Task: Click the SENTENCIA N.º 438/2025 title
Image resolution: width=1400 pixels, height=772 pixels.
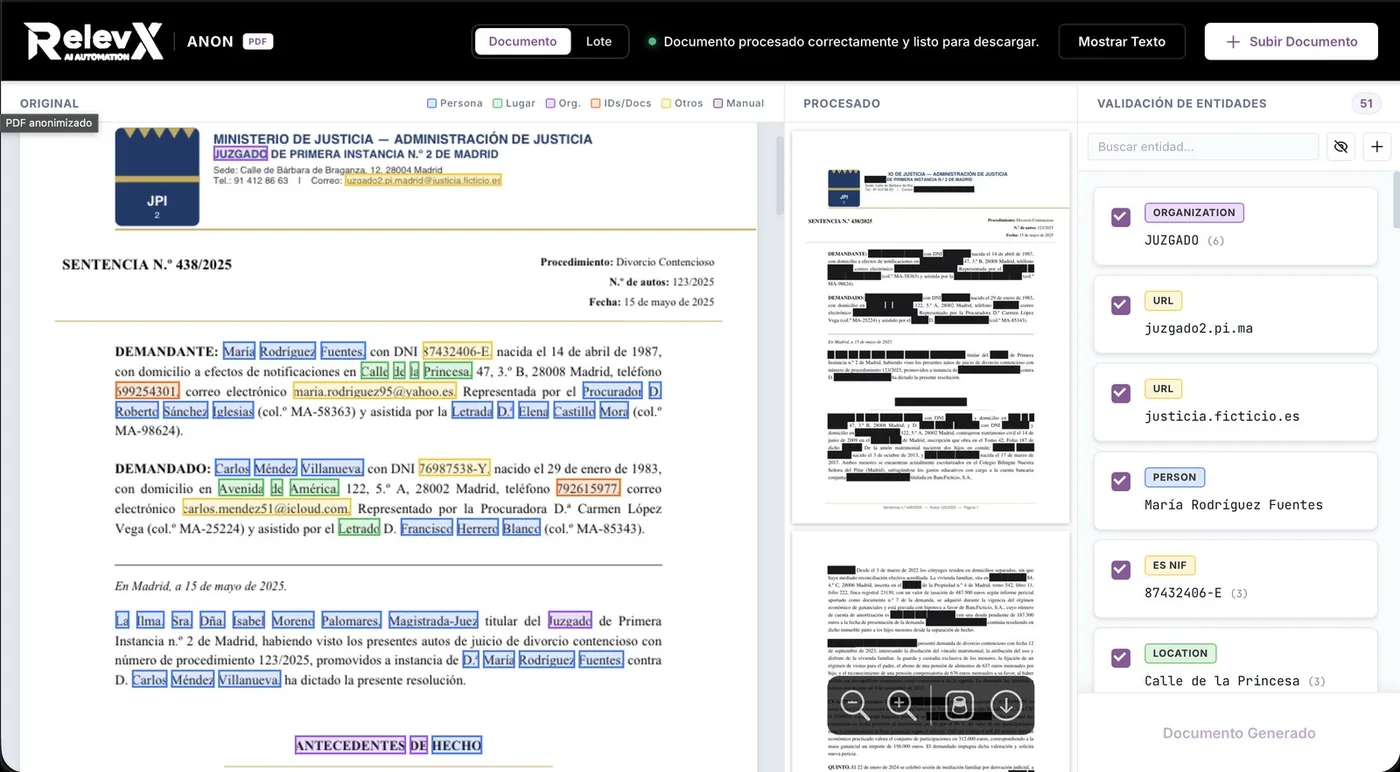Action: coord(147,265)
